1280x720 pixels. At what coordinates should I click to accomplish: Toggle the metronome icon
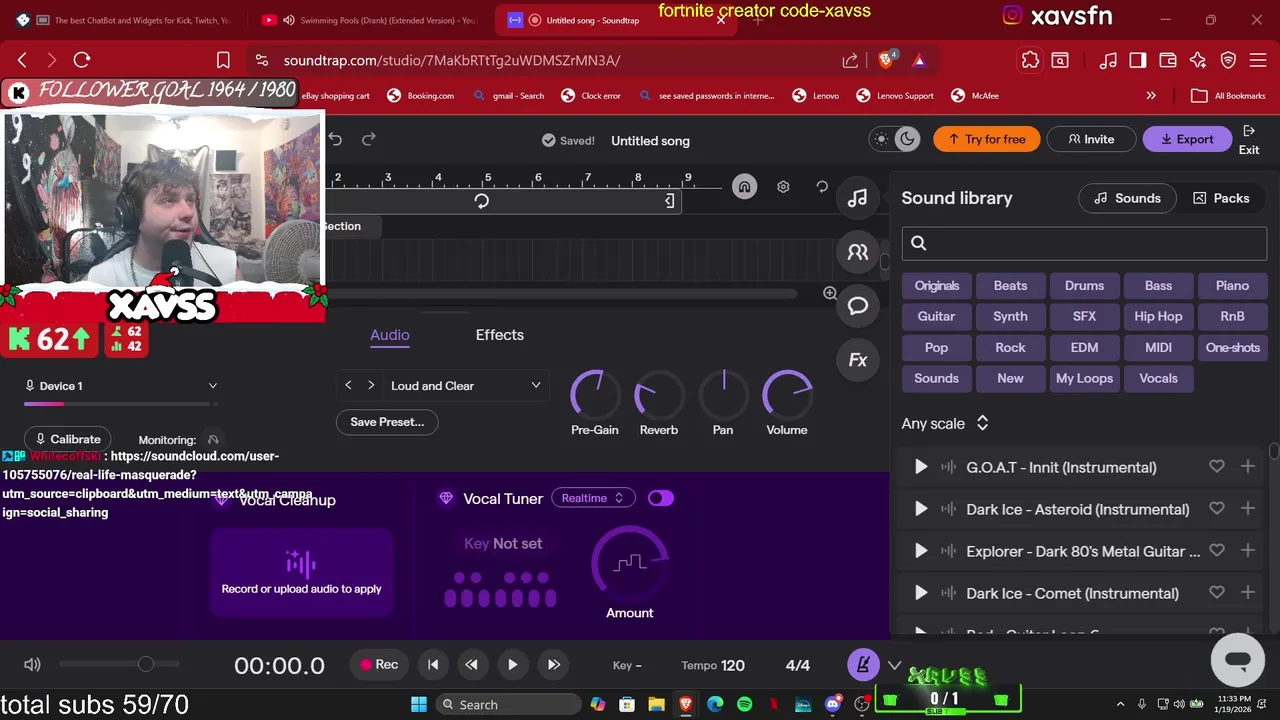coord(863,665)
